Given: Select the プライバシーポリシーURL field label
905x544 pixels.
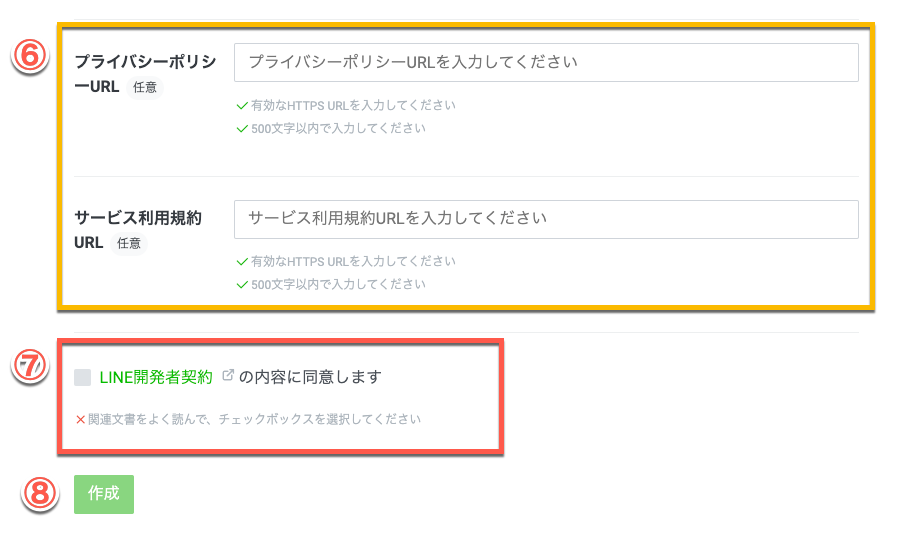Looking at the screenshot, I should point(144,62).
